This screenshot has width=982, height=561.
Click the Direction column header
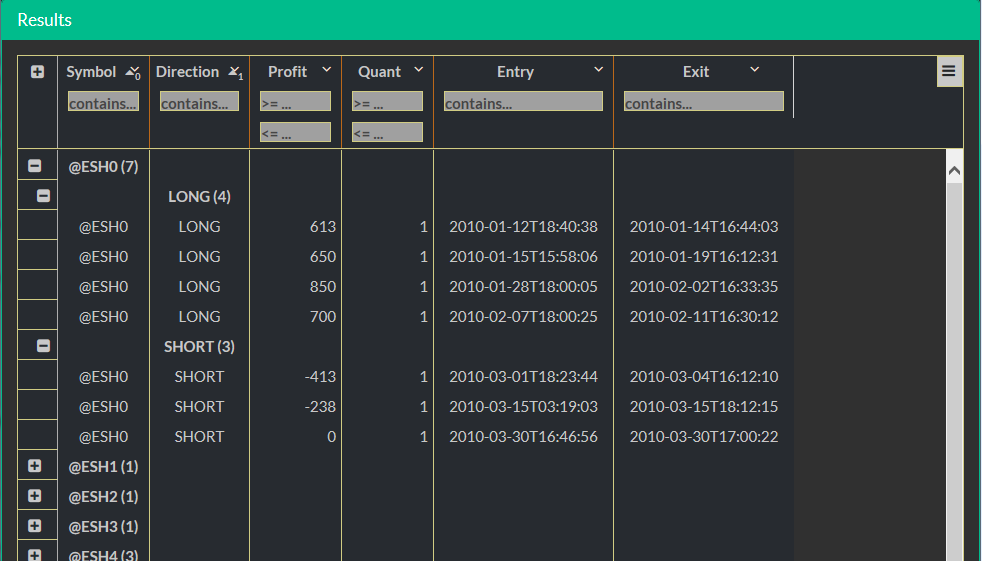(x=187, y=72)
